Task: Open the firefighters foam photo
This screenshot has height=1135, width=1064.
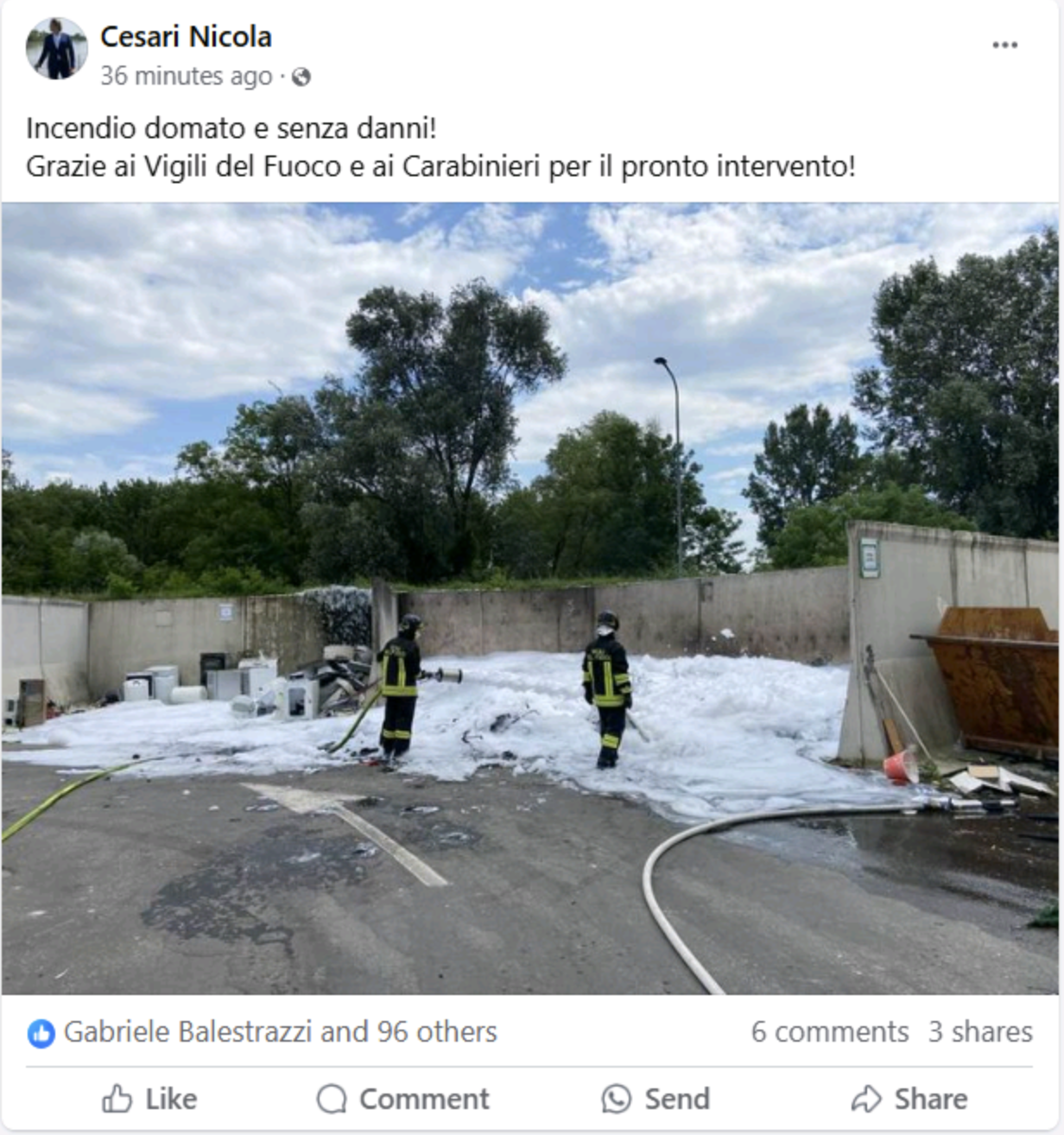Action: tap(530, 598)
